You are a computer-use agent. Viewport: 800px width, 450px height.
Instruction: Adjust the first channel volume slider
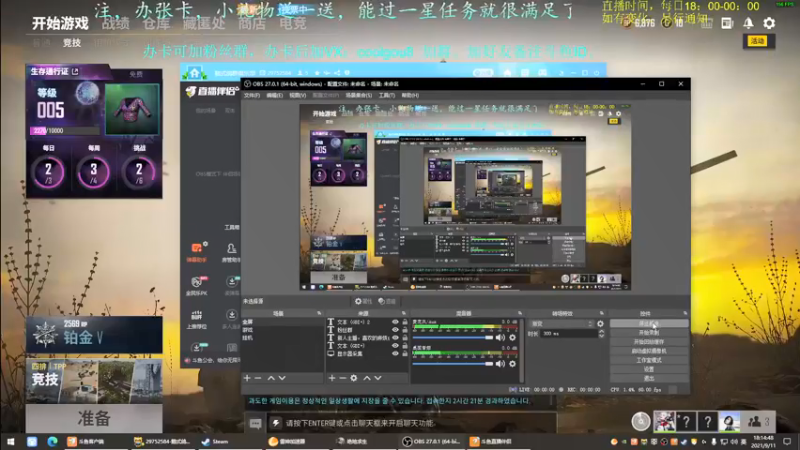(x=453, y=337)
